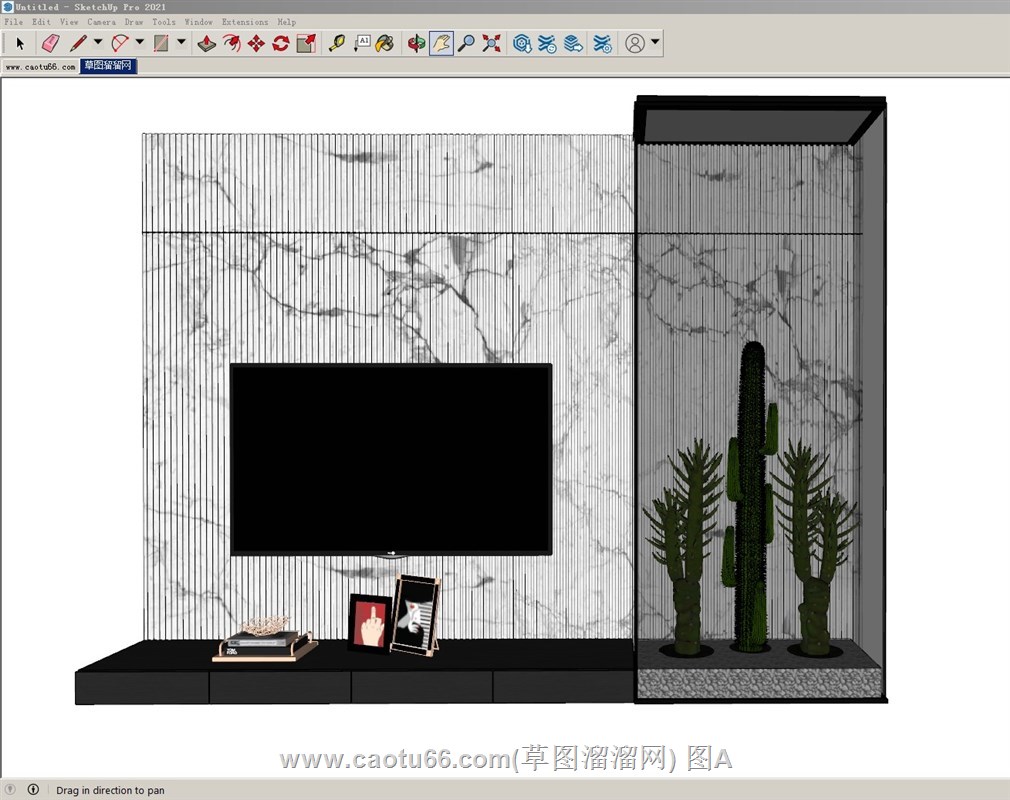Click the black TV screen in the model

(390, 458)
